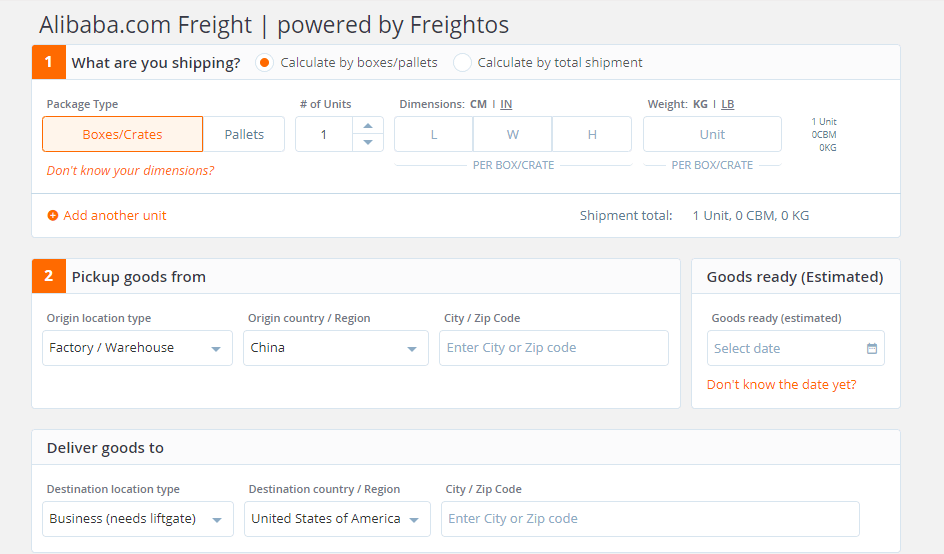Click Don't know your dimensions link
944x554 pixels.
point(130,171)
